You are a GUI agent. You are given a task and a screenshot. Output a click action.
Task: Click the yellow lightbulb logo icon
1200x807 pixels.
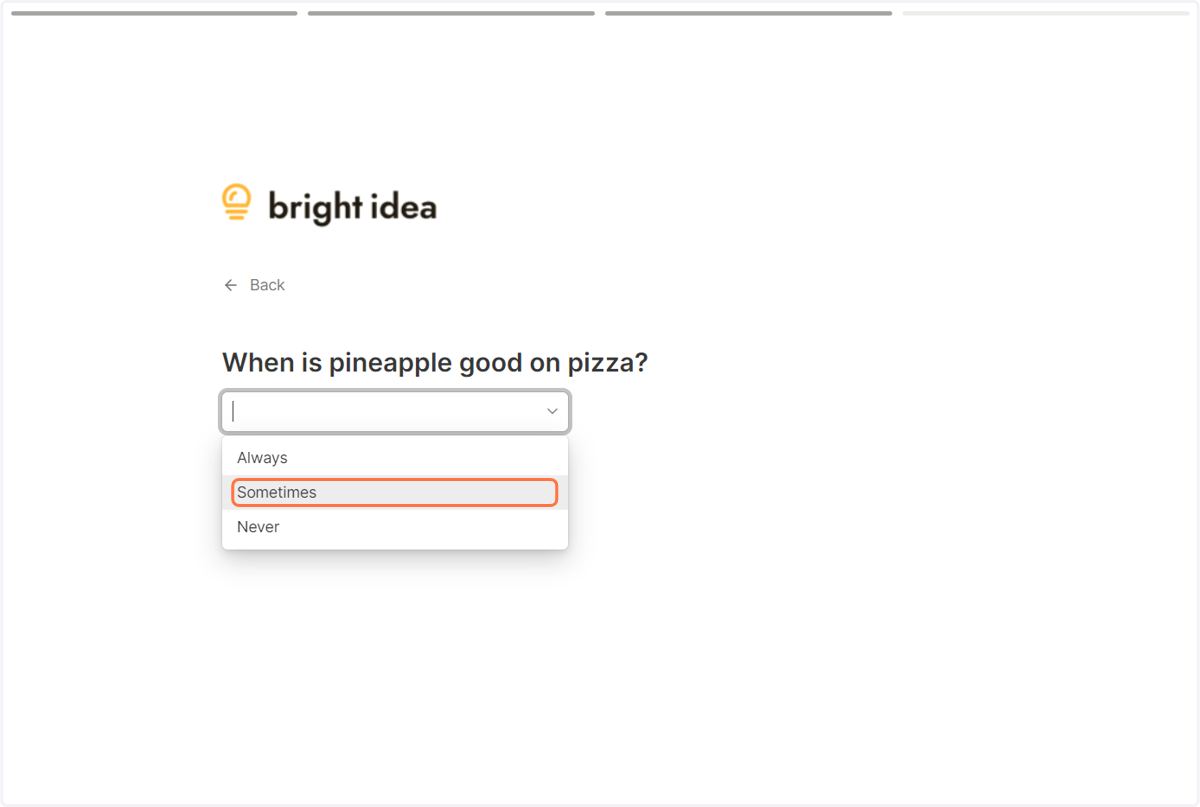(x=236, y=202)
